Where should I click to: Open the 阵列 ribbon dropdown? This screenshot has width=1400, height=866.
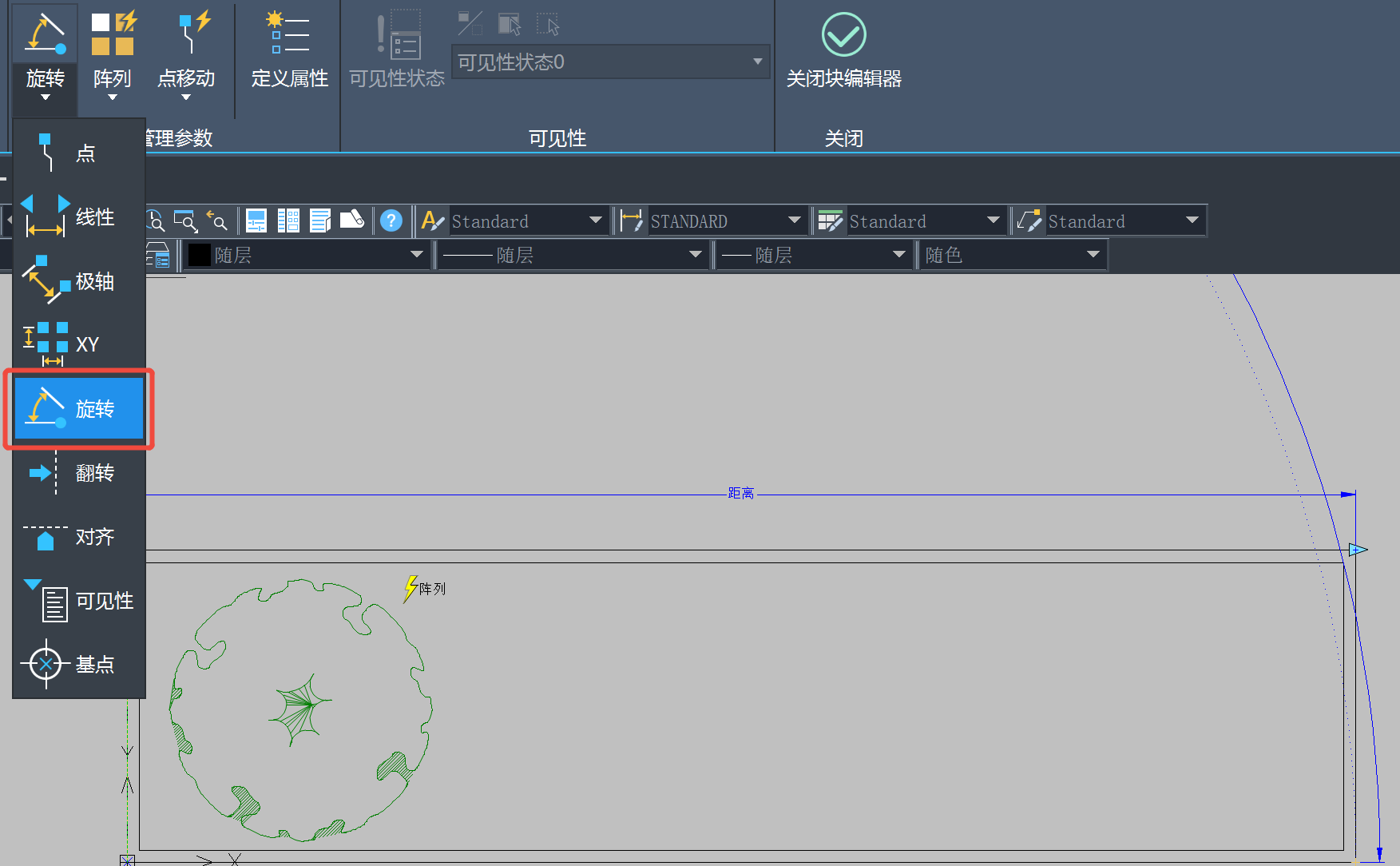pyautogui.click(x=112, y=97)
